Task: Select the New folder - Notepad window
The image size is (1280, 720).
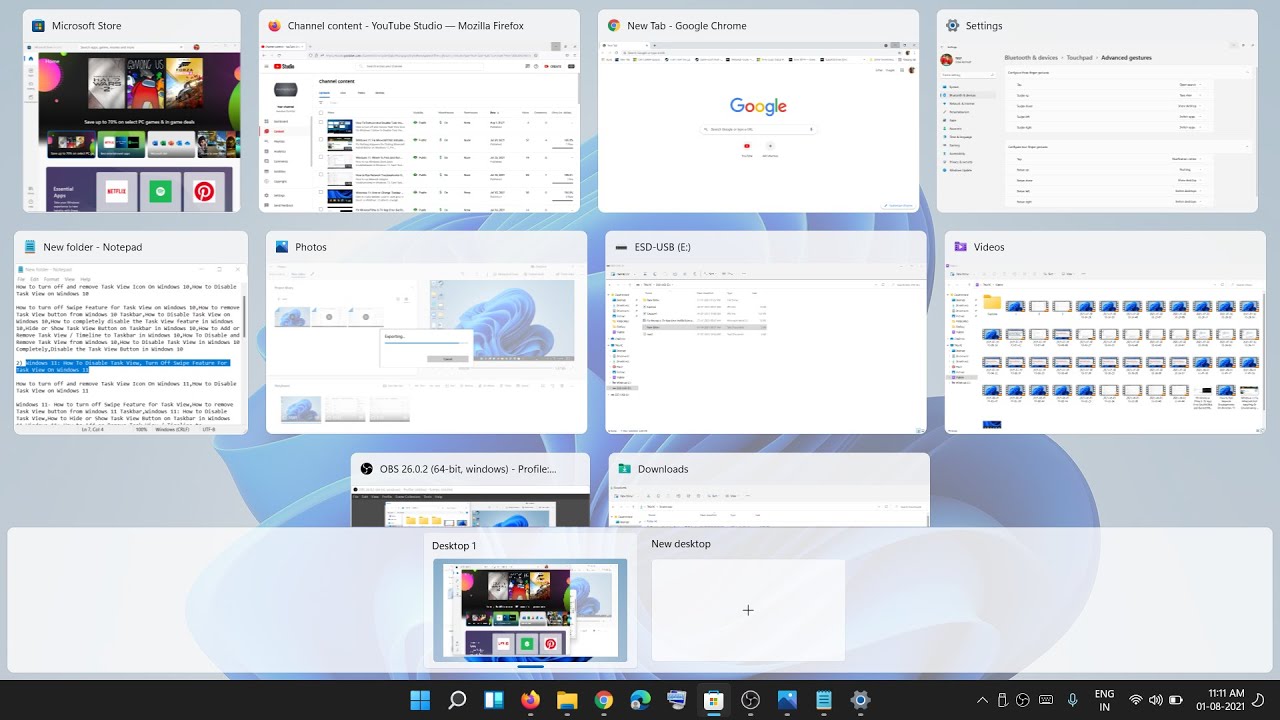Action: [x=131, y=333]
